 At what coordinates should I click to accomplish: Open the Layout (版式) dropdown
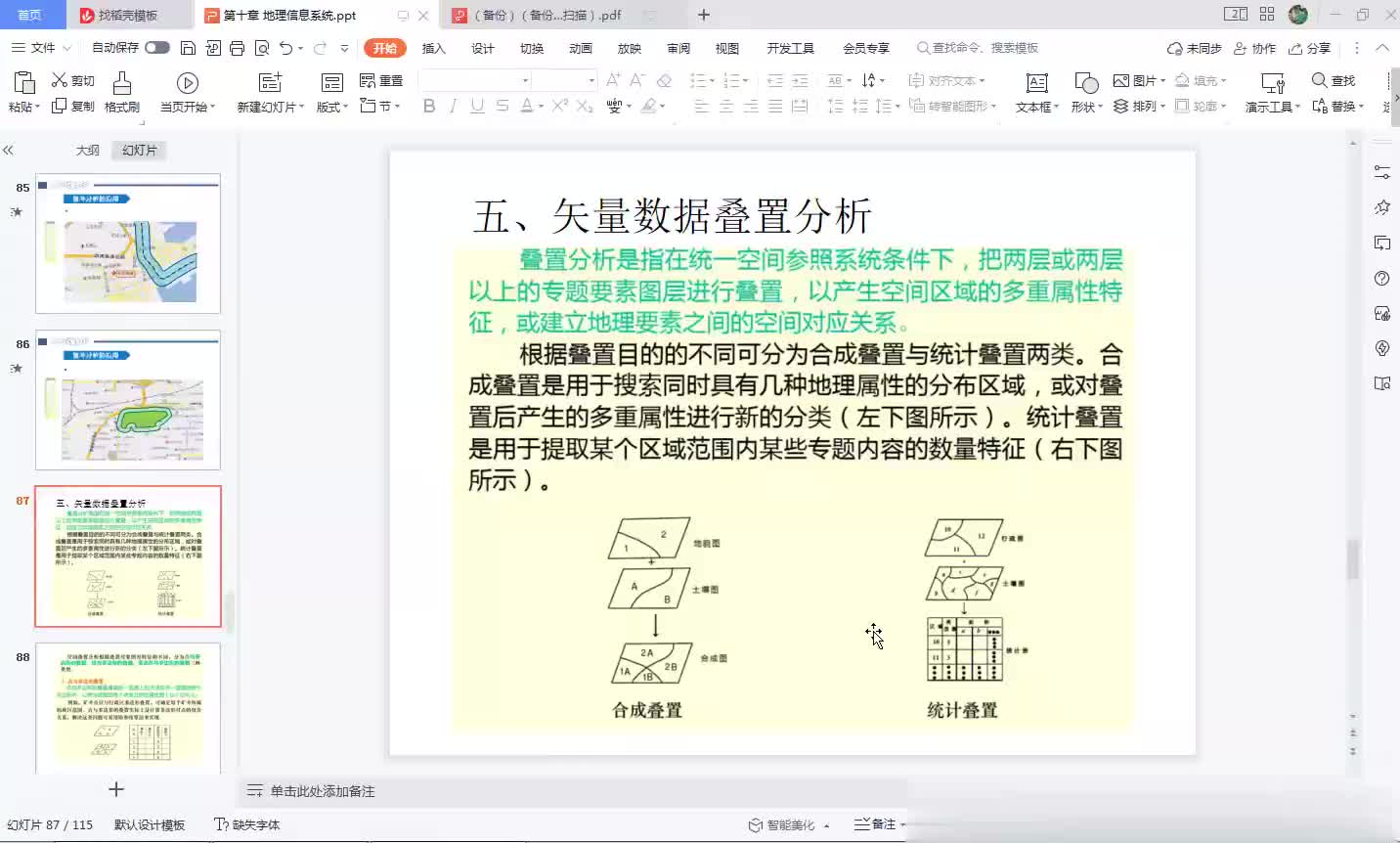tap(332, 108)
